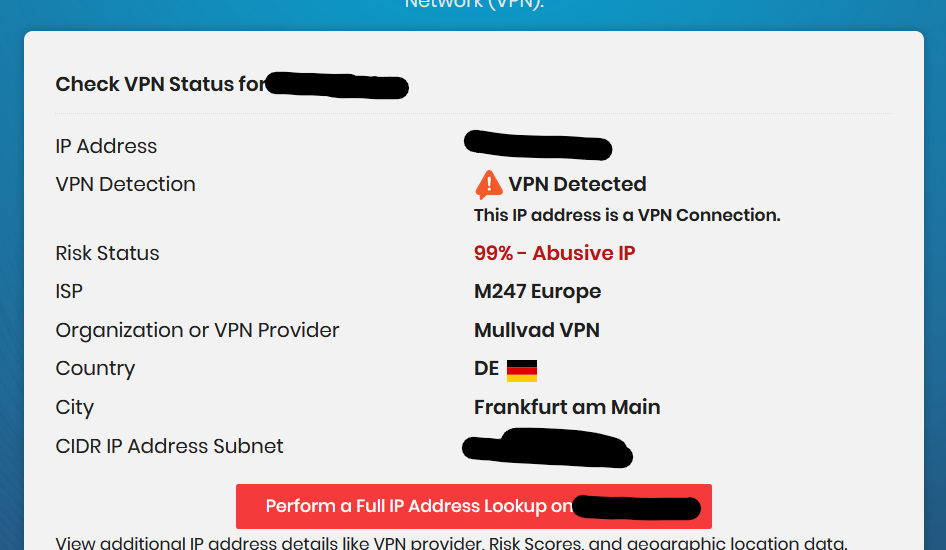Click the Mullvad VPN provider name
946x550 pixels.
point(536,330)
